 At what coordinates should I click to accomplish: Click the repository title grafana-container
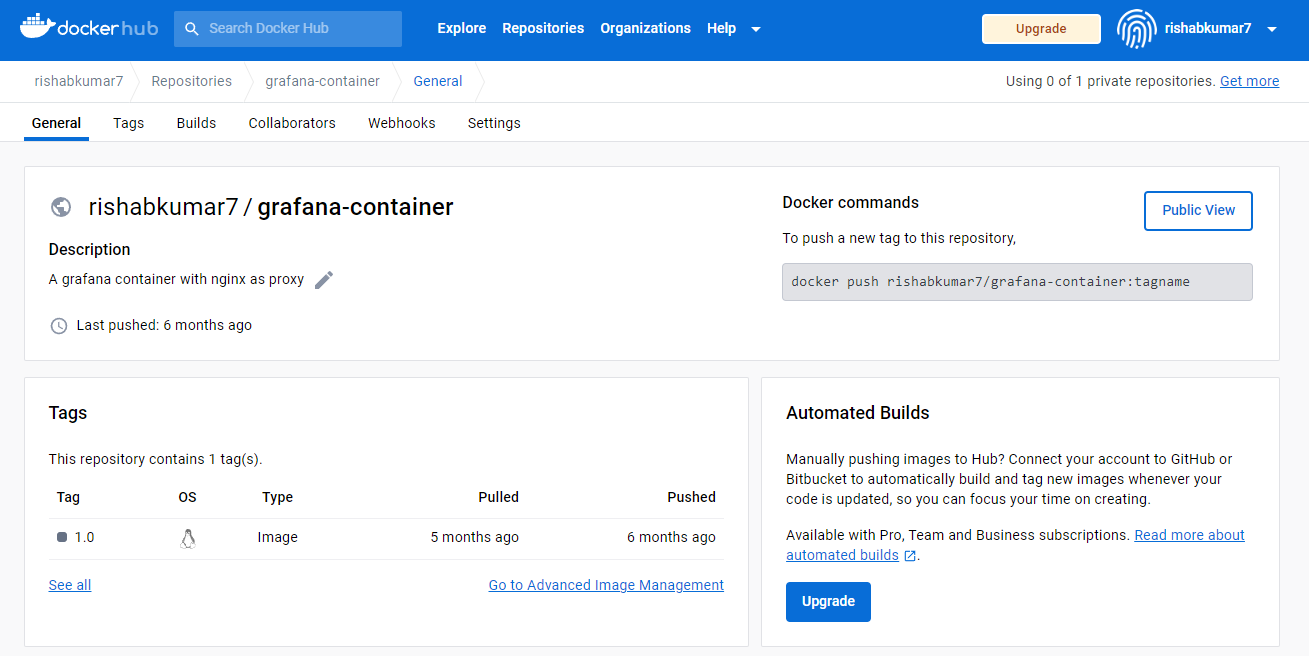click(x=355, y=207)
